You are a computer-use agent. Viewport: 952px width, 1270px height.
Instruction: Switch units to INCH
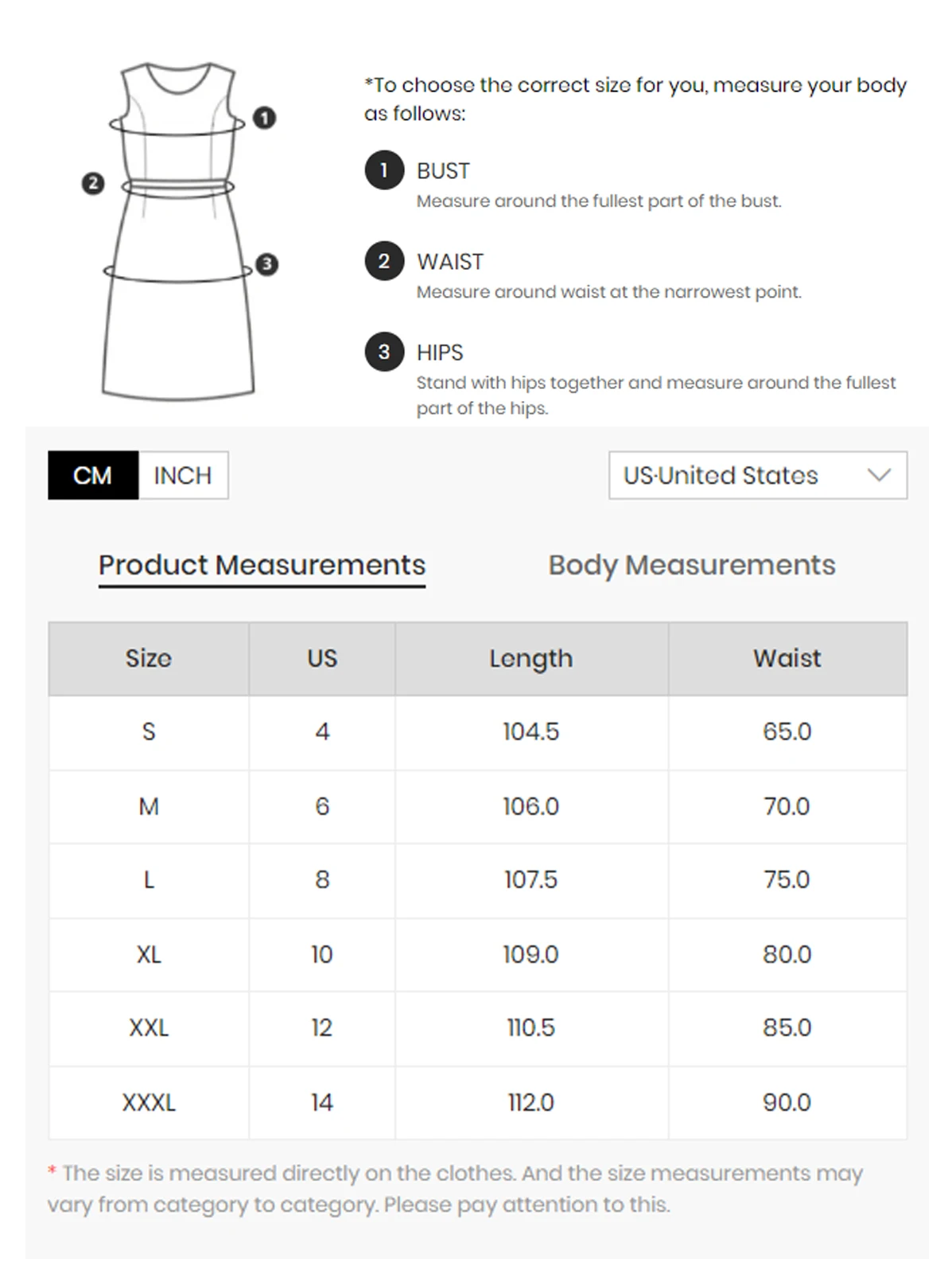click(x=183, y=476)
